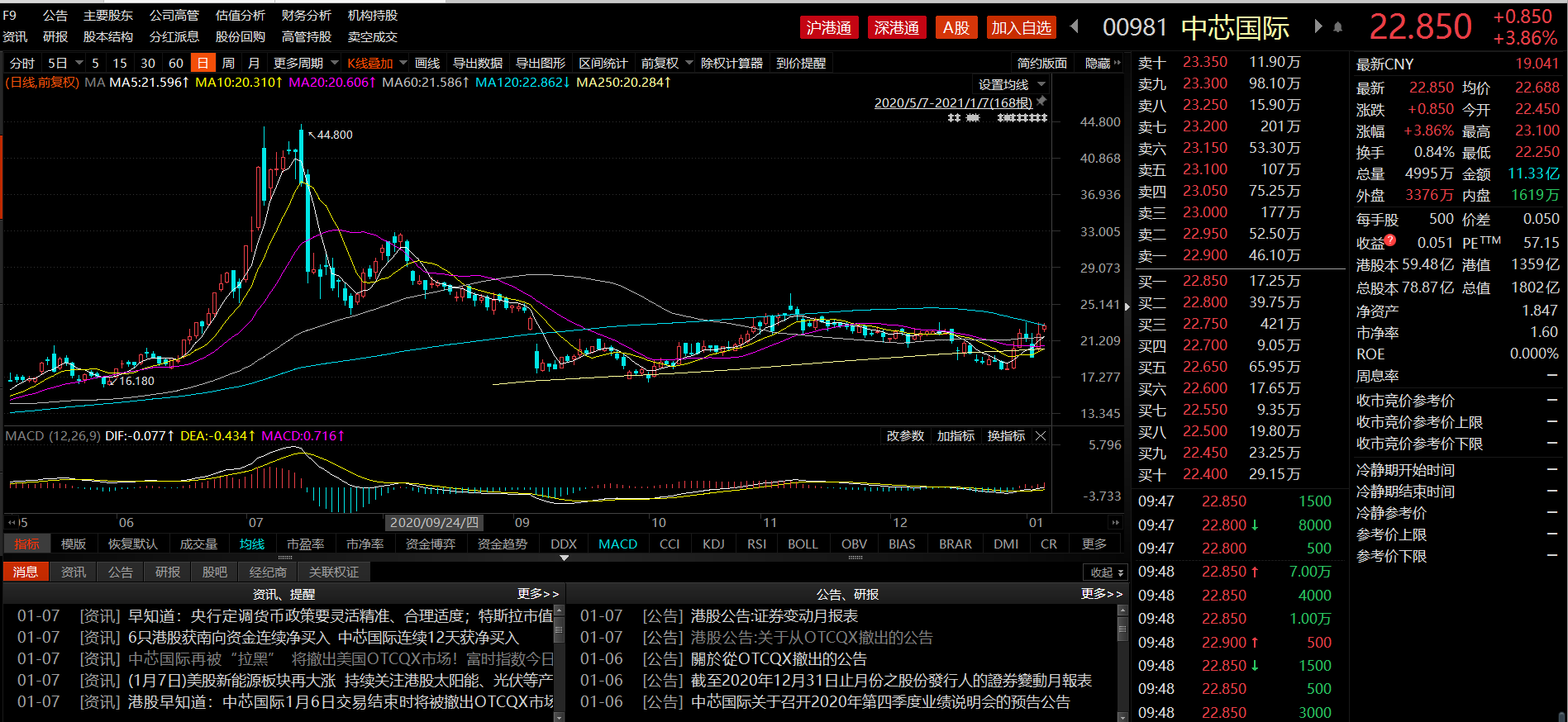Screen dimensions: 1568x722
Task: Select the KDJ indicator
Action: click(x=713, y=544)
